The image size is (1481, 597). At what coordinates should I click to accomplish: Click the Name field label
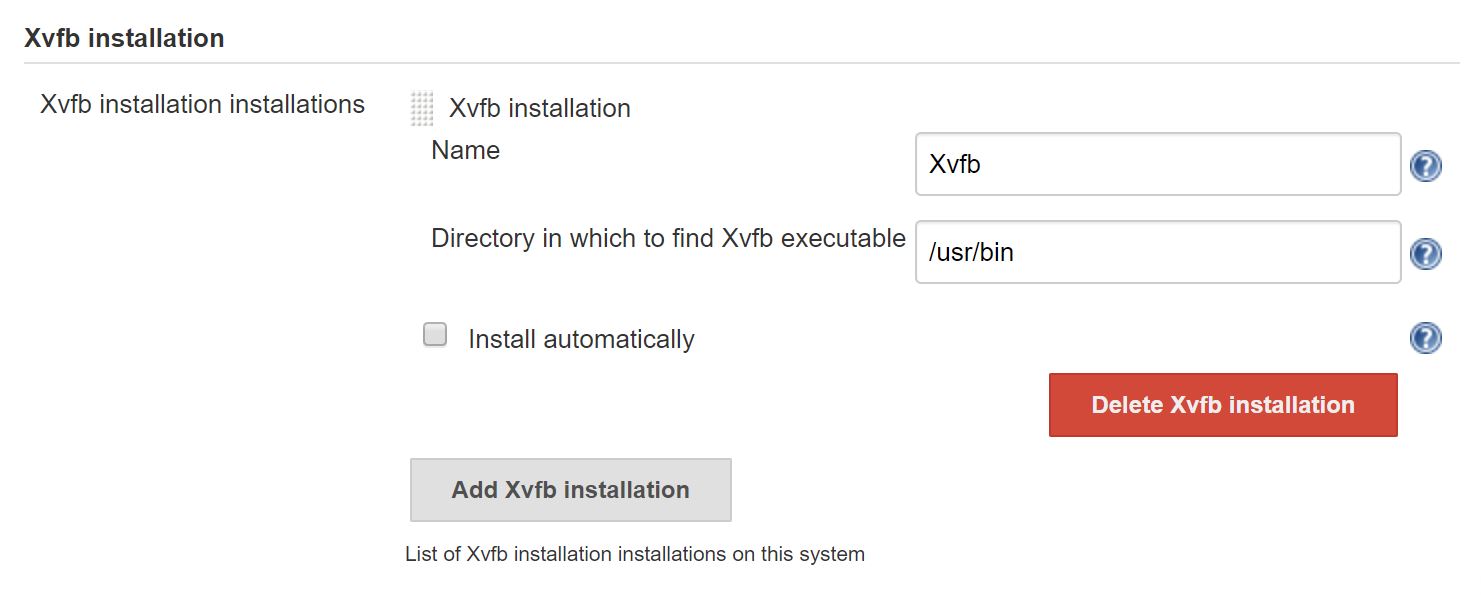pos(466,150)
